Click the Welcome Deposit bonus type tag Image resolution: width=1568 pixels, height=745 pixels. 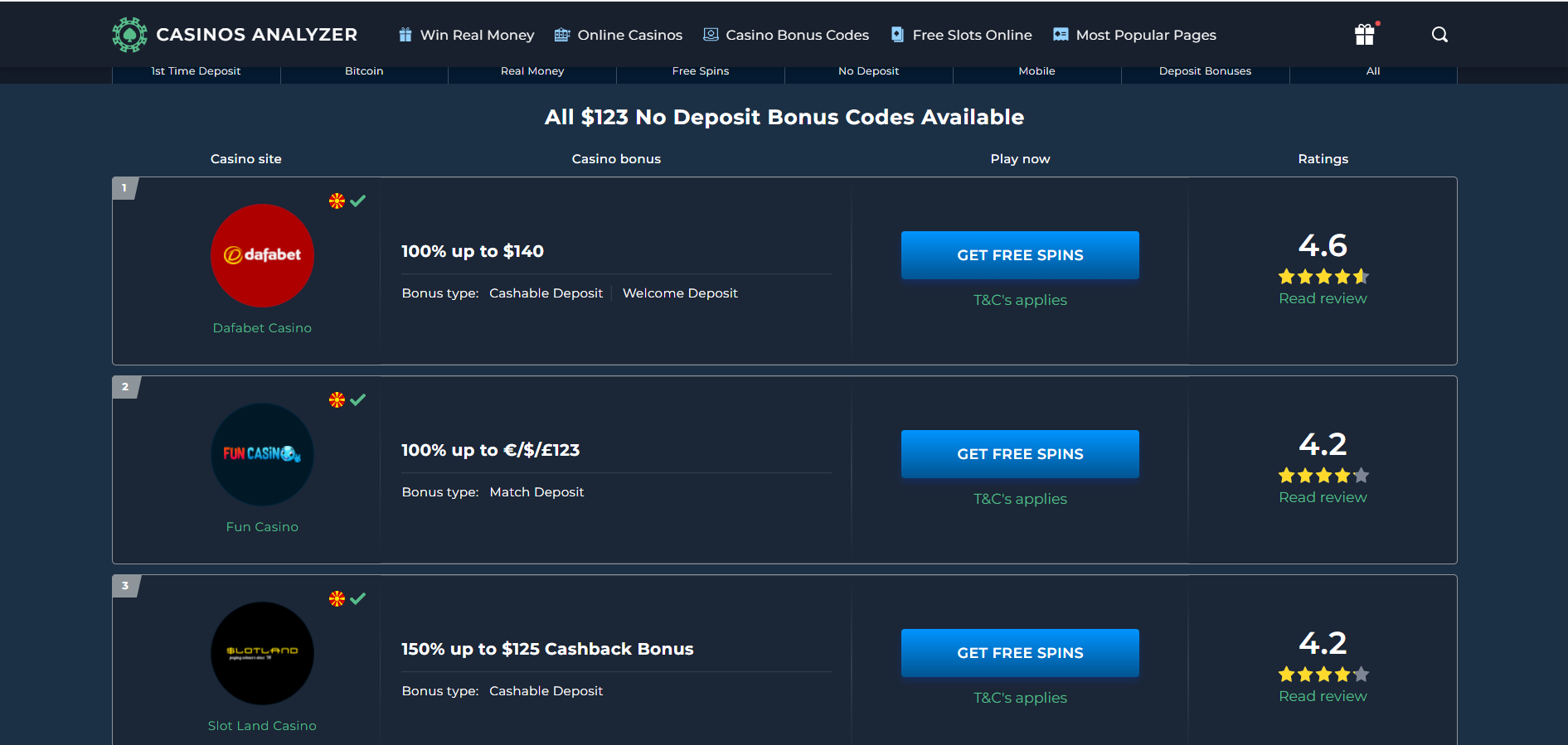pos(680,293)
